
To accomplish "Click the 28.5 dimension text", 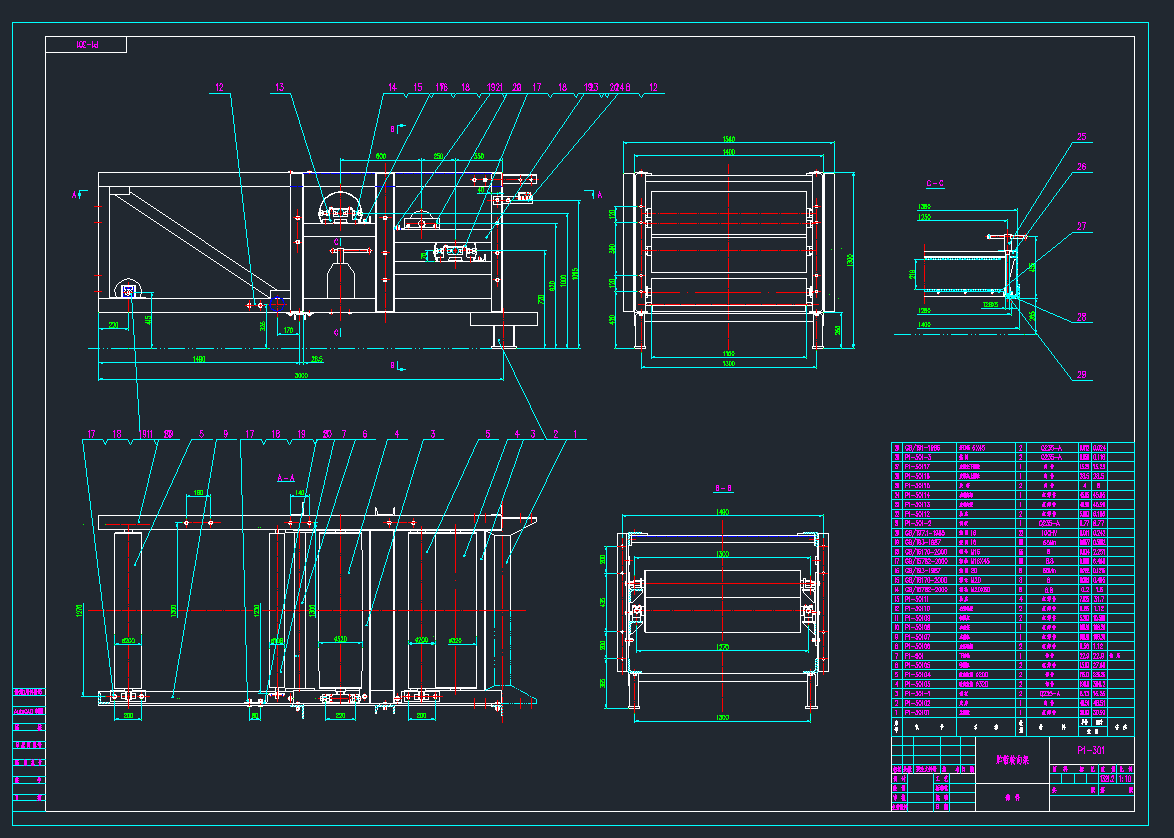I will click(317, 359).
